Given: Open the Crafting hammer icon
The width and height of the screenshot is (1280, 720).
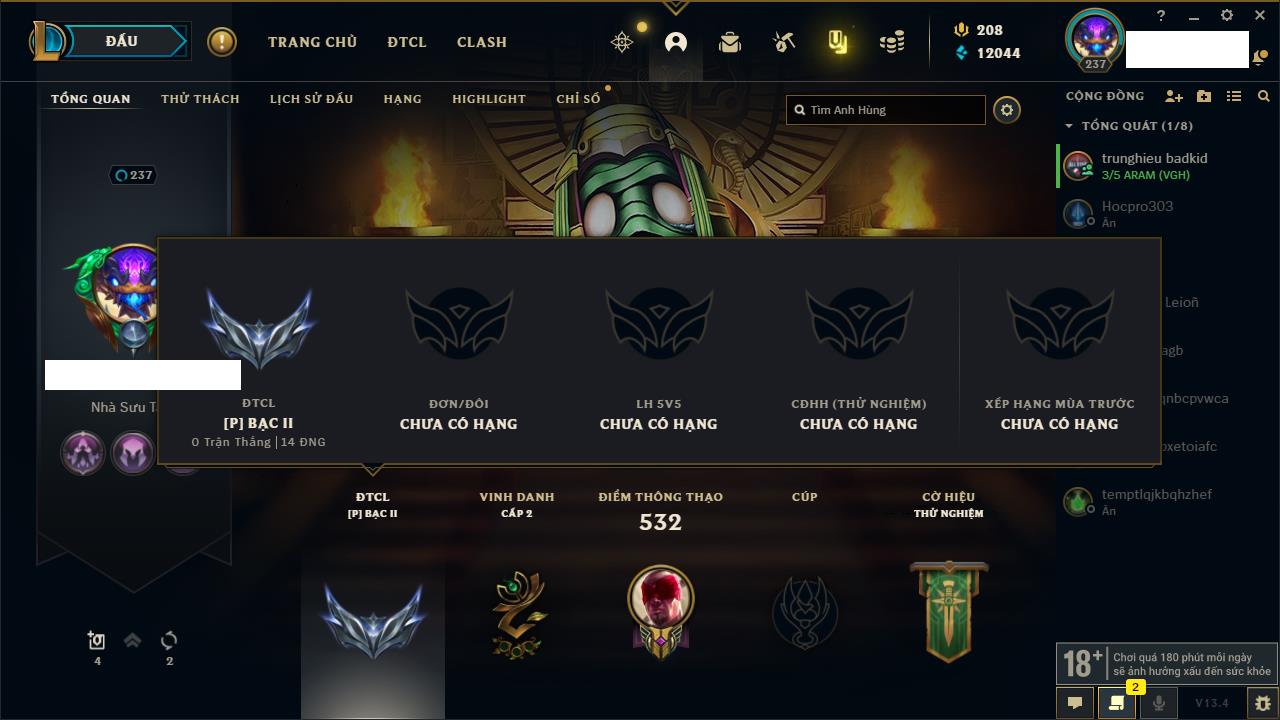Looking at the screenshot, I should [783, 42].
